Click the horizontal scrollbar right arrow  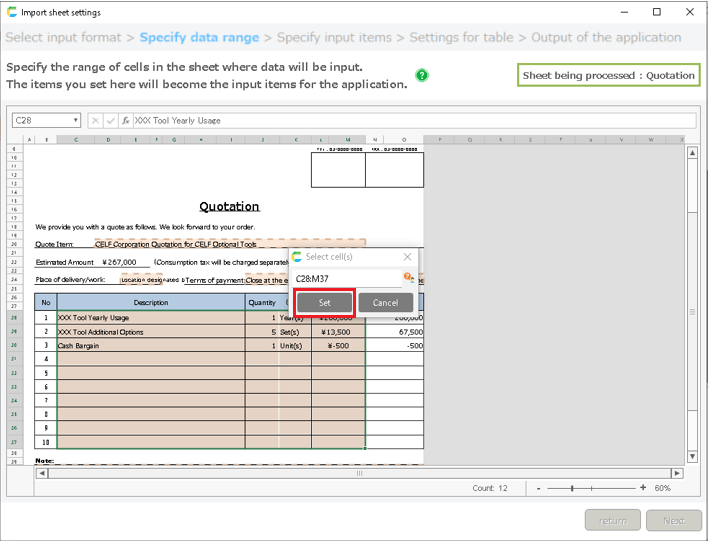pos(677,473)
